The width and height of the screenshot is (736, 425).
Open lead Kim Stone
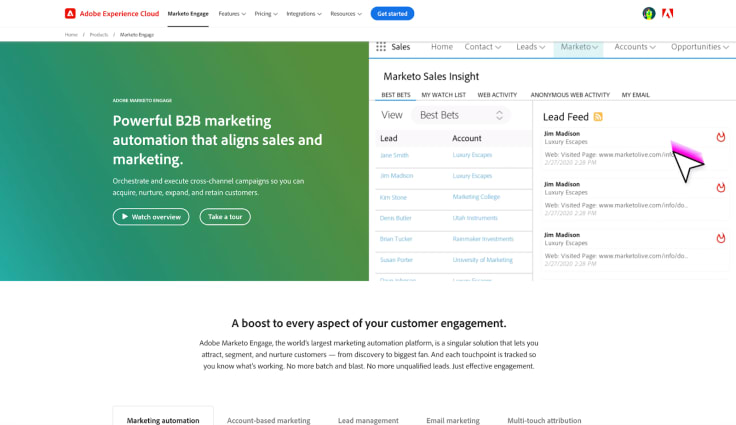click(x=393, y=197)
